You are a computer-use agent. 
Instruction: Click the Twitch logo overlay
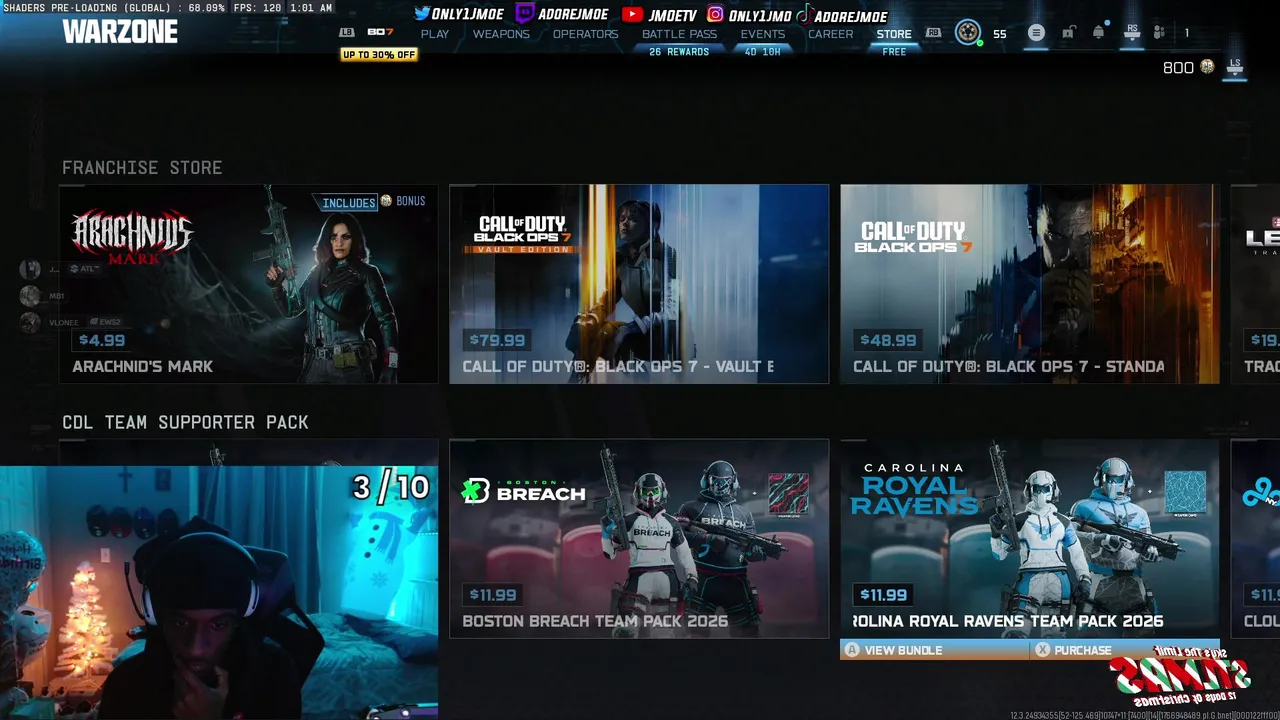point(524,14)
